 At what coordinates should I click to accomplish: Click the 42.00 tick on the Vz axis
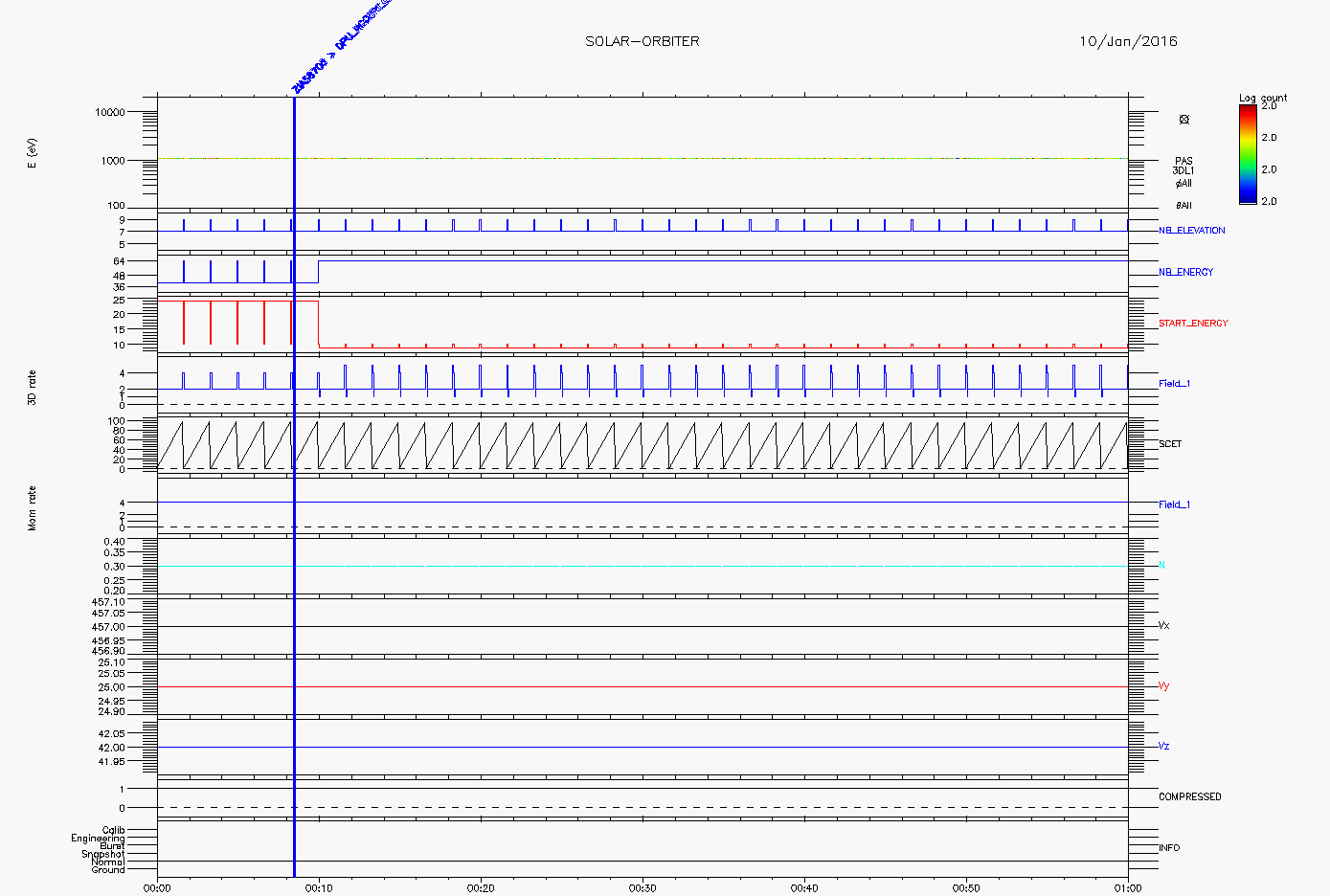[111, 748]
